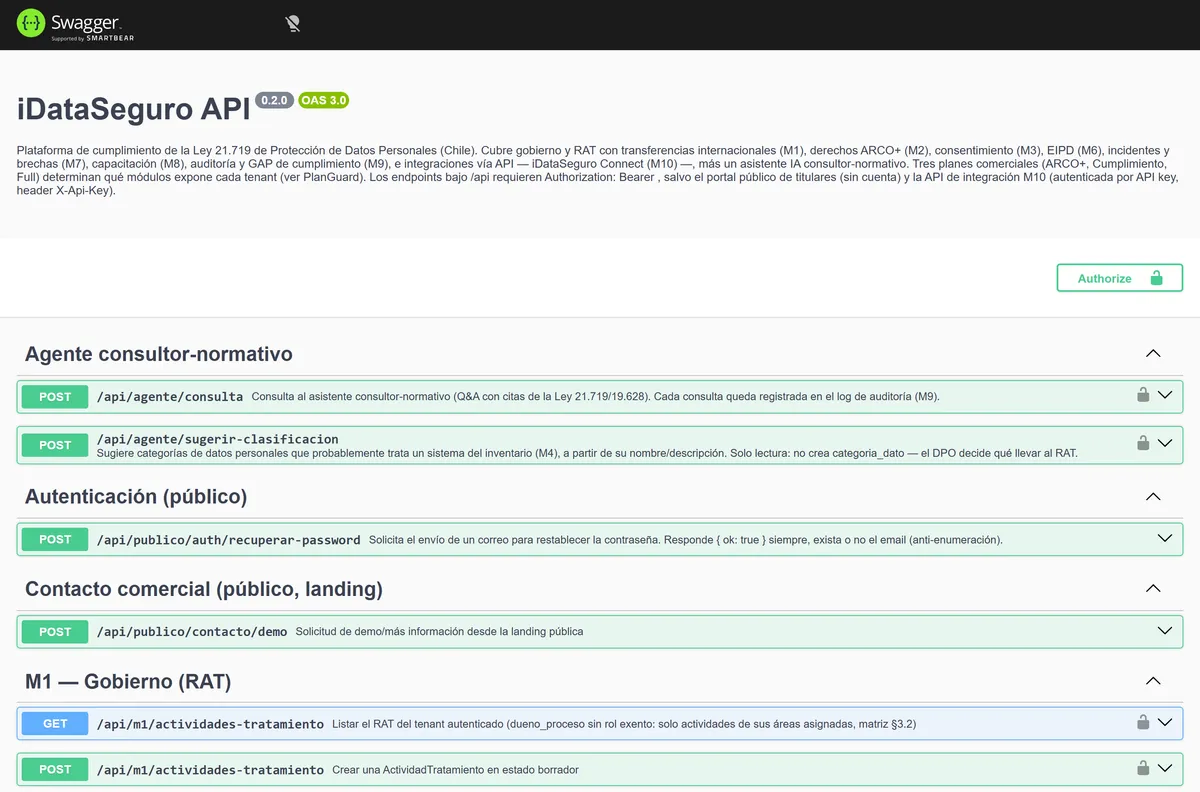
Task: Expand GET actividades-tratamiento chevron
Action: 1165,722
